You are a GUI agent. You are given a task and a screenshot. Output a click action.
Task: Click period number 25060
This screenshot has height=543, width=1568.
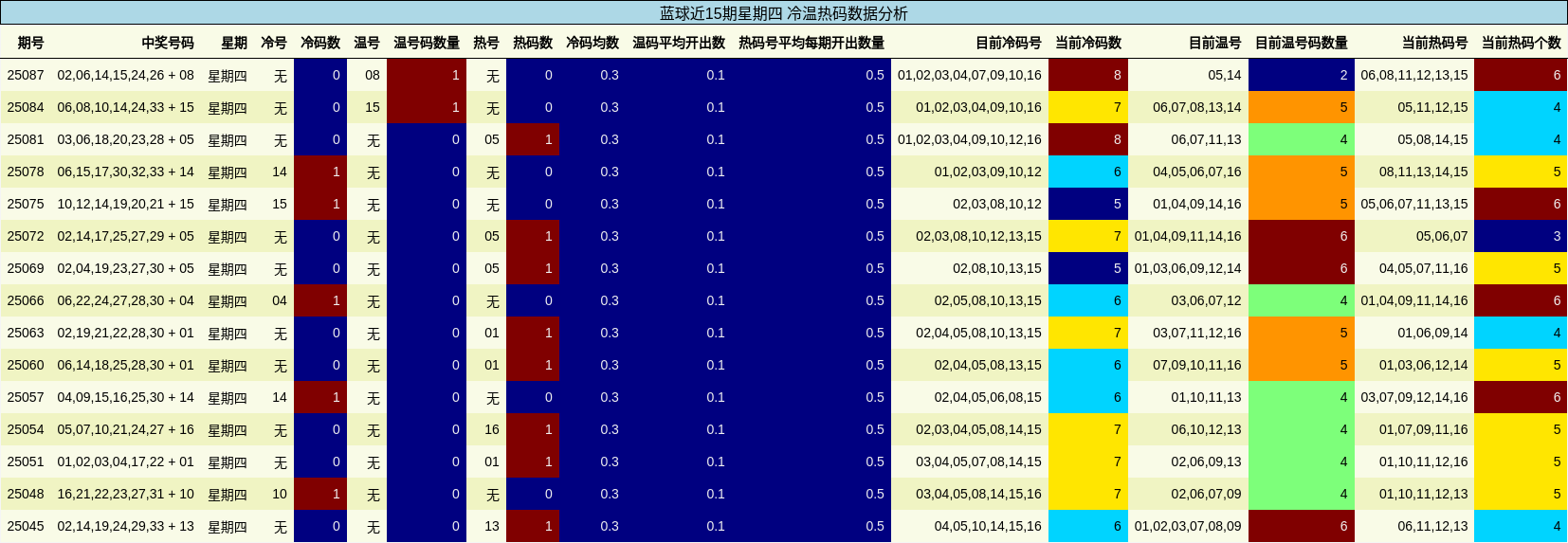(26, 365)
